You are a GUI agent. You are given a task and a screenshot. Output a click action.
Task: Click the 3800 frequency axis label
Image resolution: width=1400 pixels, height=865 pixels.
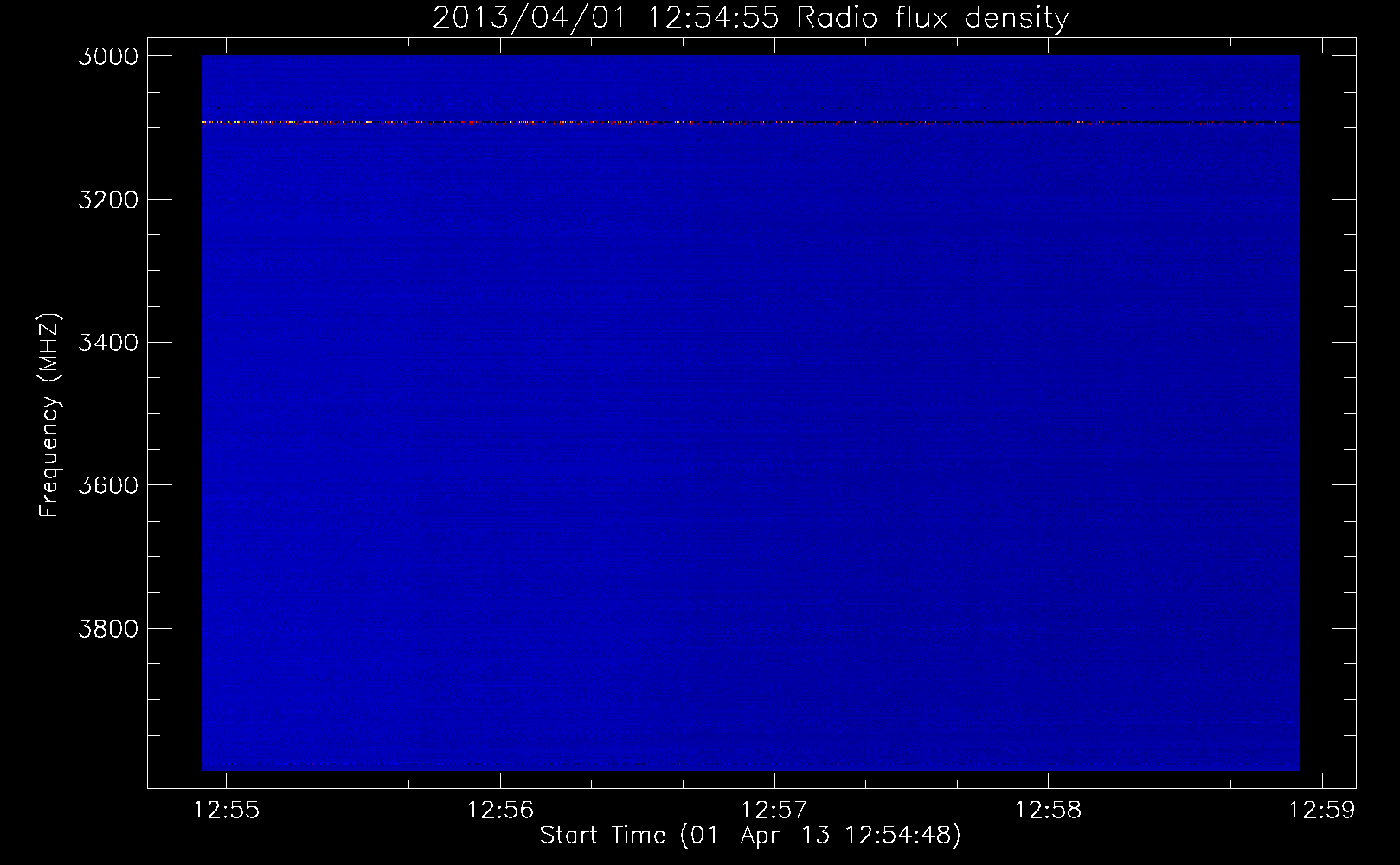point(108,628)
